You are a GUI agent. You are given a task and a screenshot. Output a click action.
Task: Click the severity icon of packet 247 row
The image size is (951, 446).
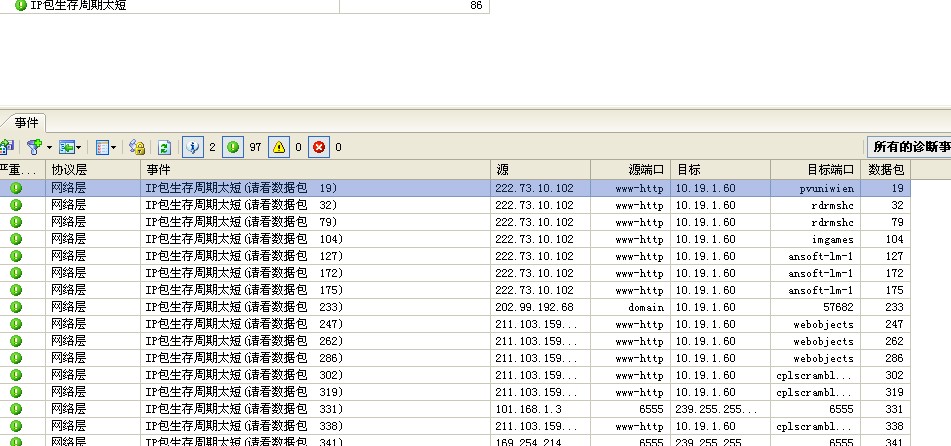16,324
